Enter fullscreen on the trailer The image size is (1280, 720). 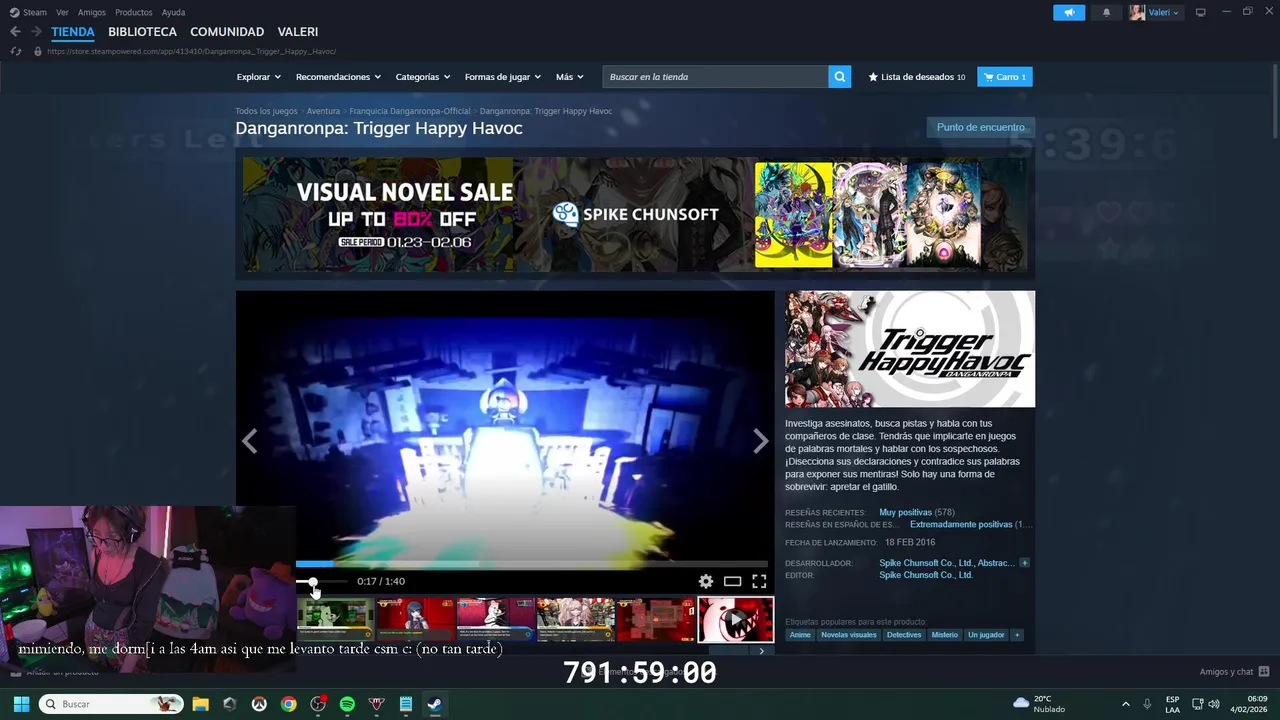(759, 581)
